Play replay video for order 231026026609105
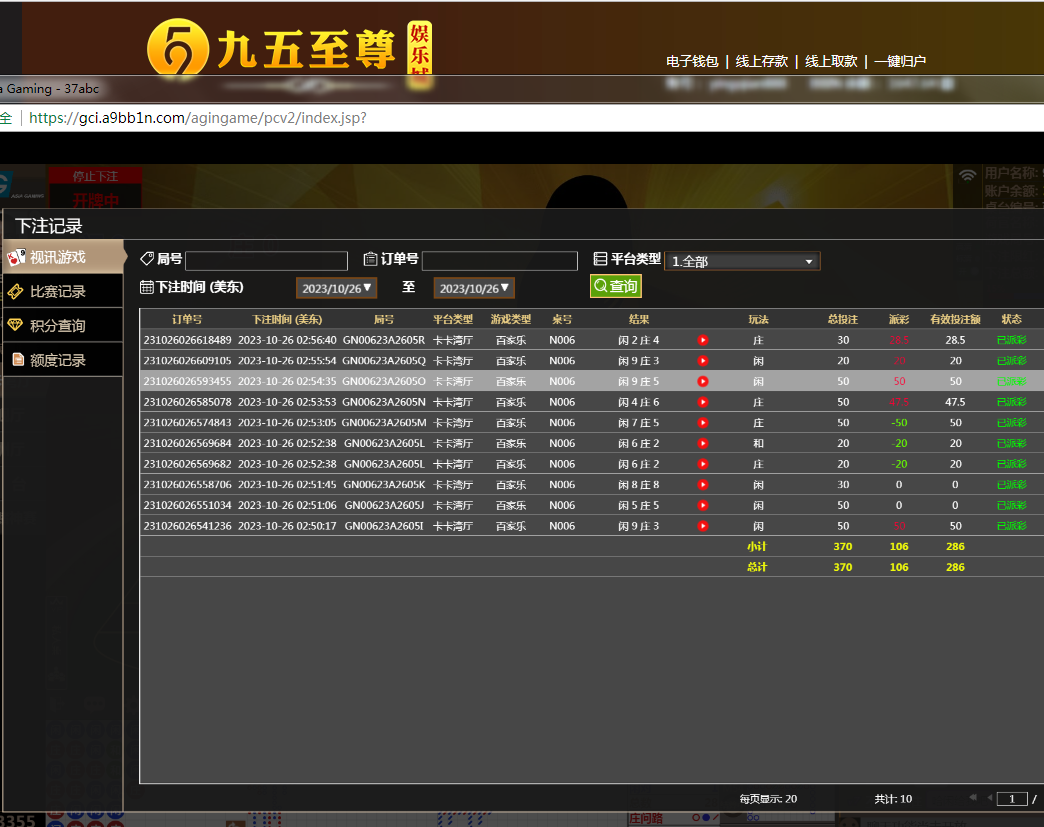This screenshot has width=1044, height=827. click(702, 361)
